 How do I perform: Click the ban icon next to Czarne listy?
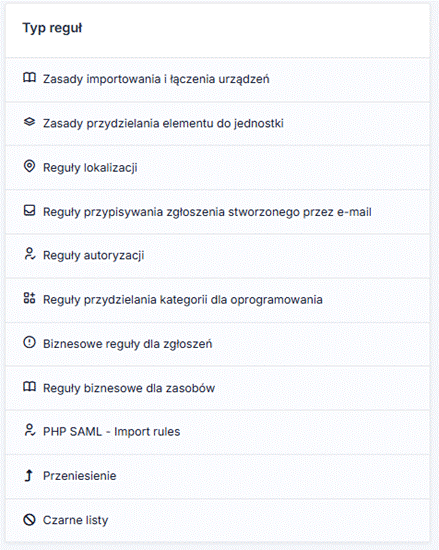click(29, 519)
